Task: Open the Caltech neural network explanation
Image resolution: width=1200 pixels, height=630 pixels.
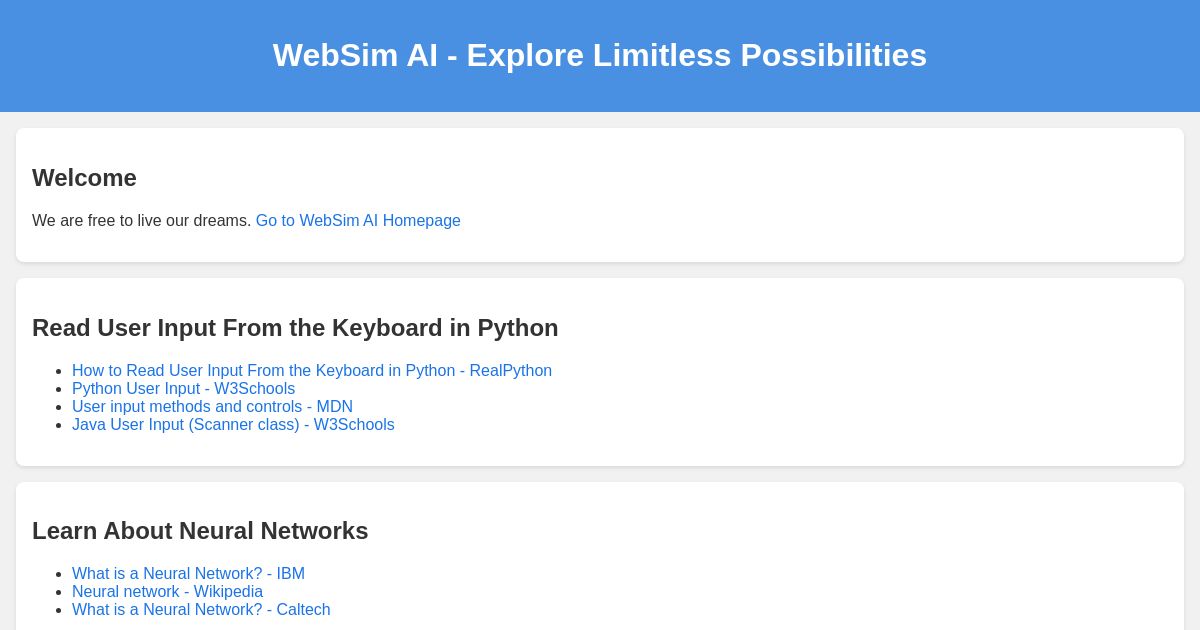Action: pyautogui.click(x=201, y=609)
